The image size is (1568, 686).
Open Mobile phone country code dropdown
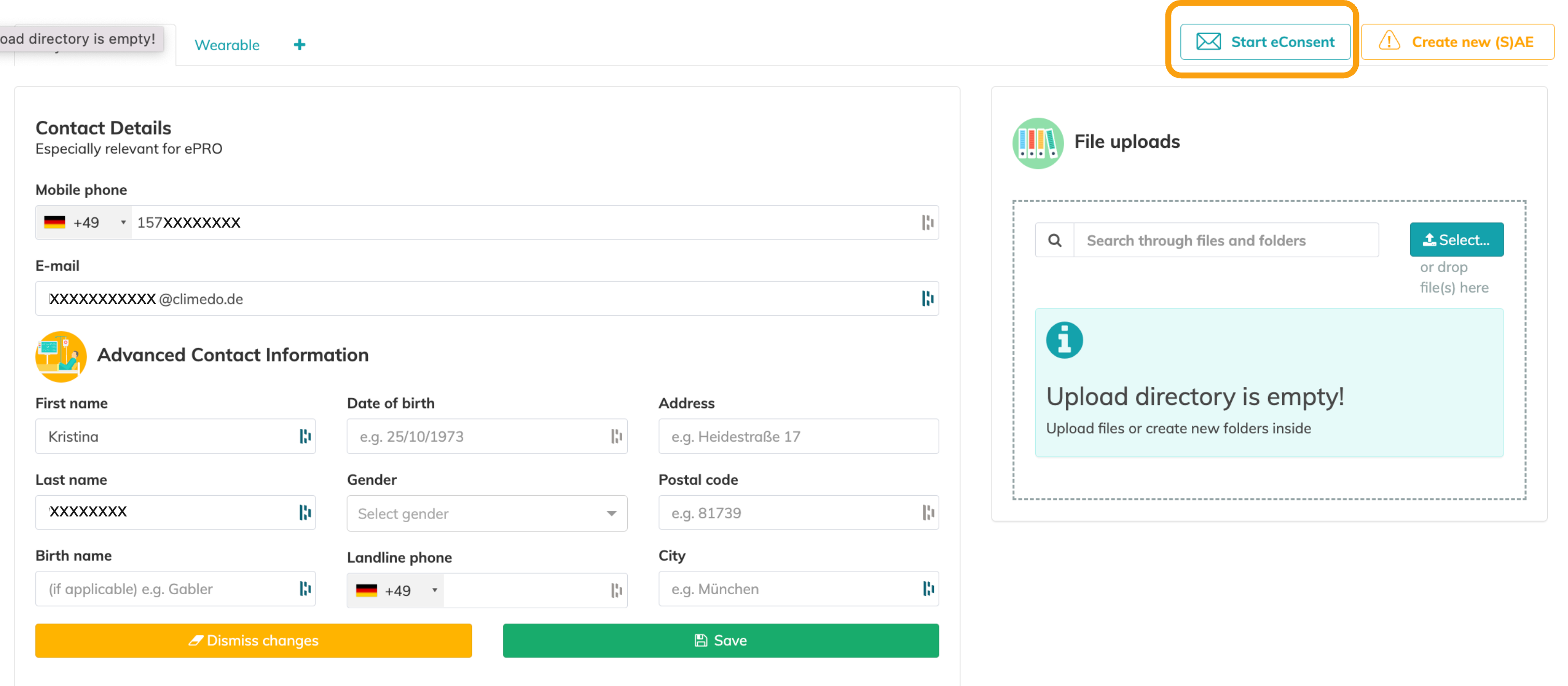click(85, 222)
